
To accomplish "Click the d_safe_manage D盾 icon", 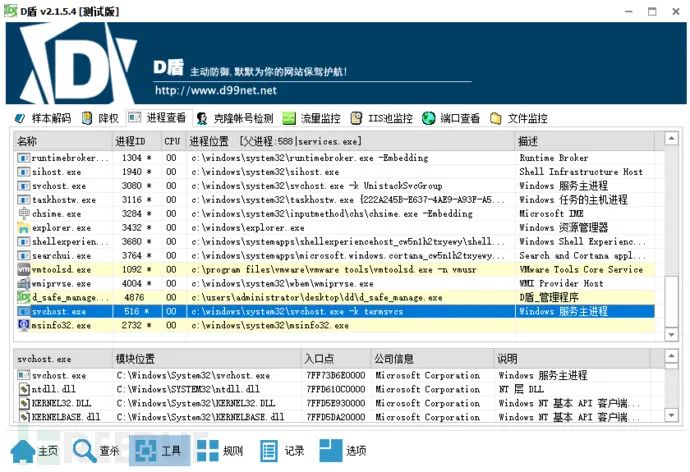I will [23, 297].
